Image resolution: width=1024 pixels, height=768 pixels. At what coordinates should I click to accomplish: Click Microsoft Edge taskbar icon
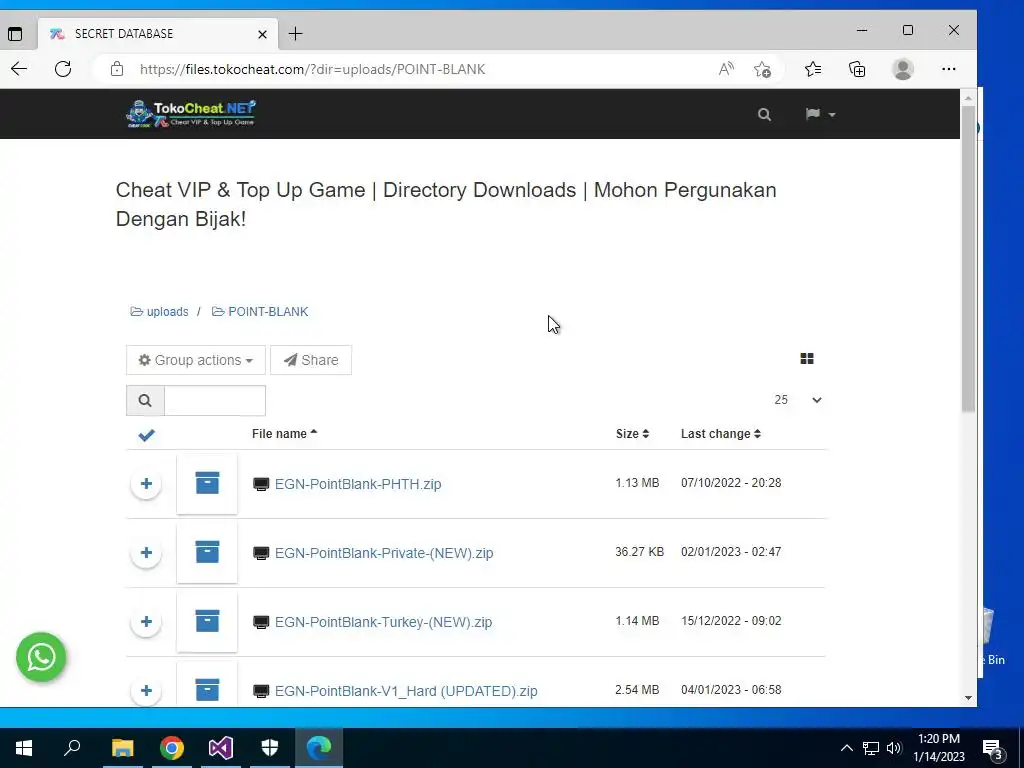click(x=319, y=748)
